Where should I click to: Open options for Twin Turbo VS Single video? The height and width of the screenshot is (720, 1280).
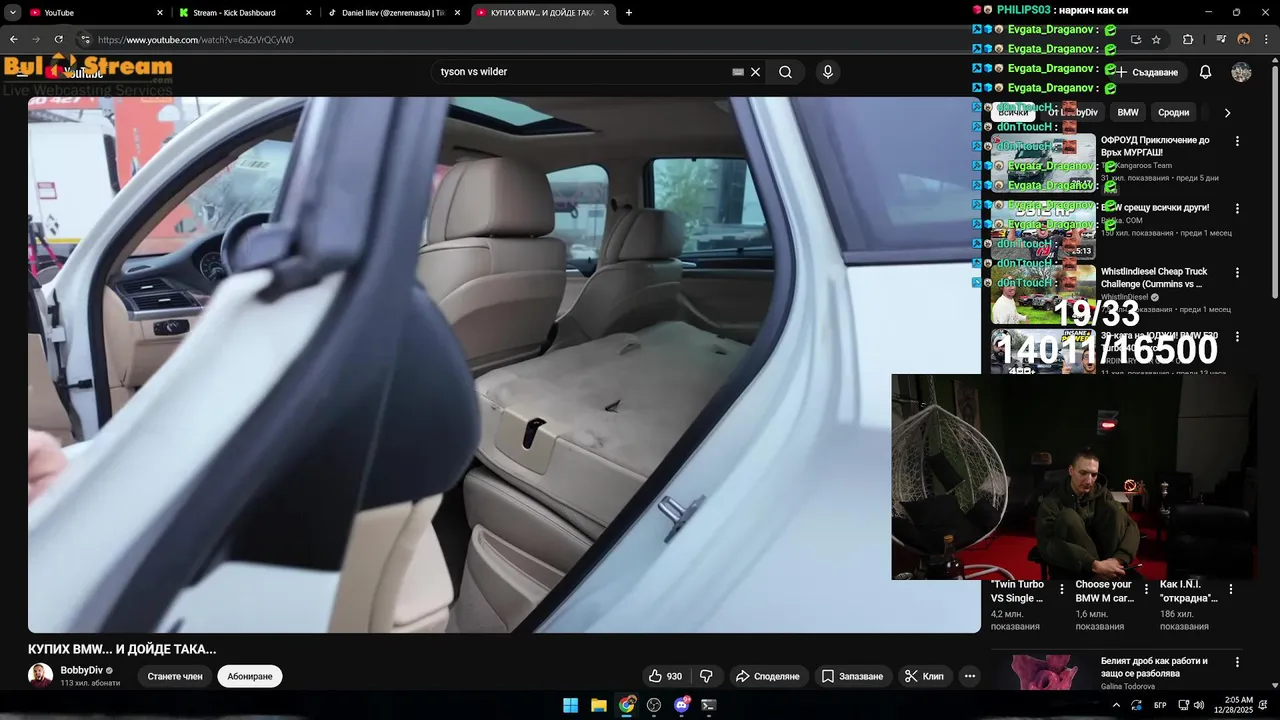pyautogui.click(x=1062, y=590)
